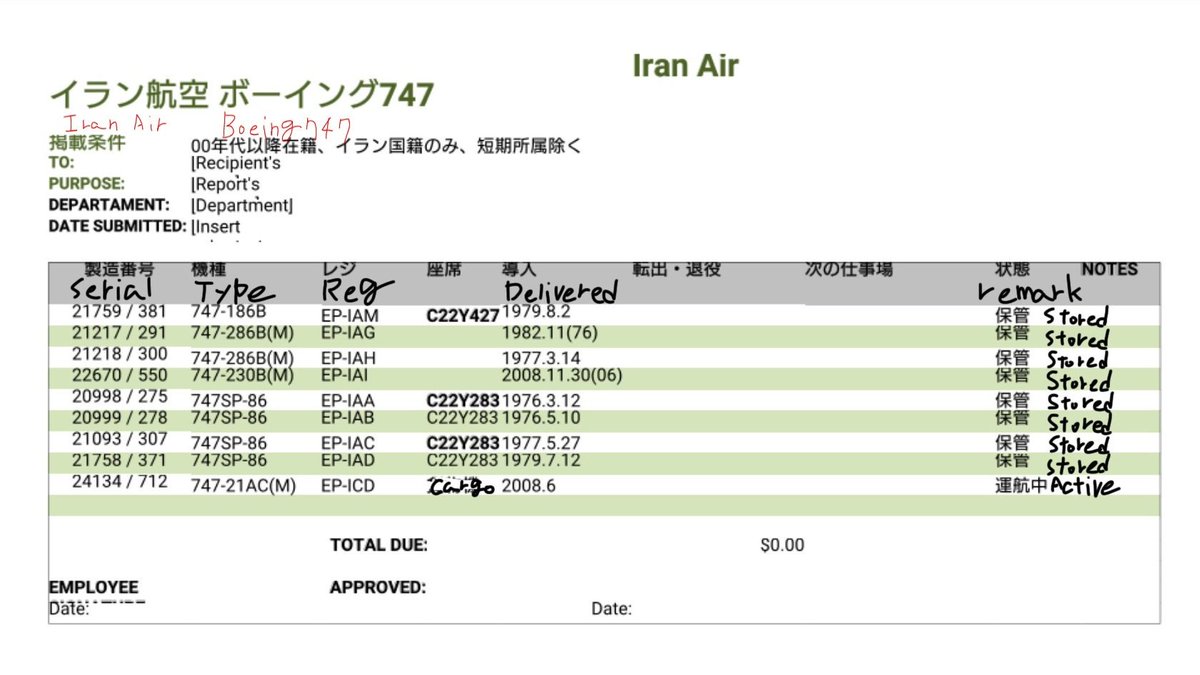The width and height of the screenshot is (1200, 675).
Task: Select delivery date 1976.5.10
Action: point(540,418)
